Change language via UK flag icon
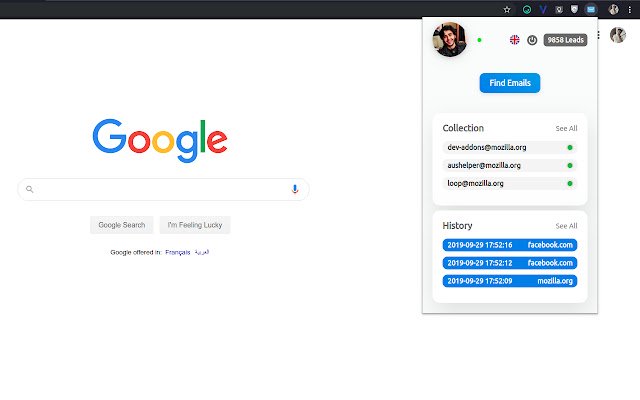640x400 pixels. pyautogui.click(x=515, y=40)
